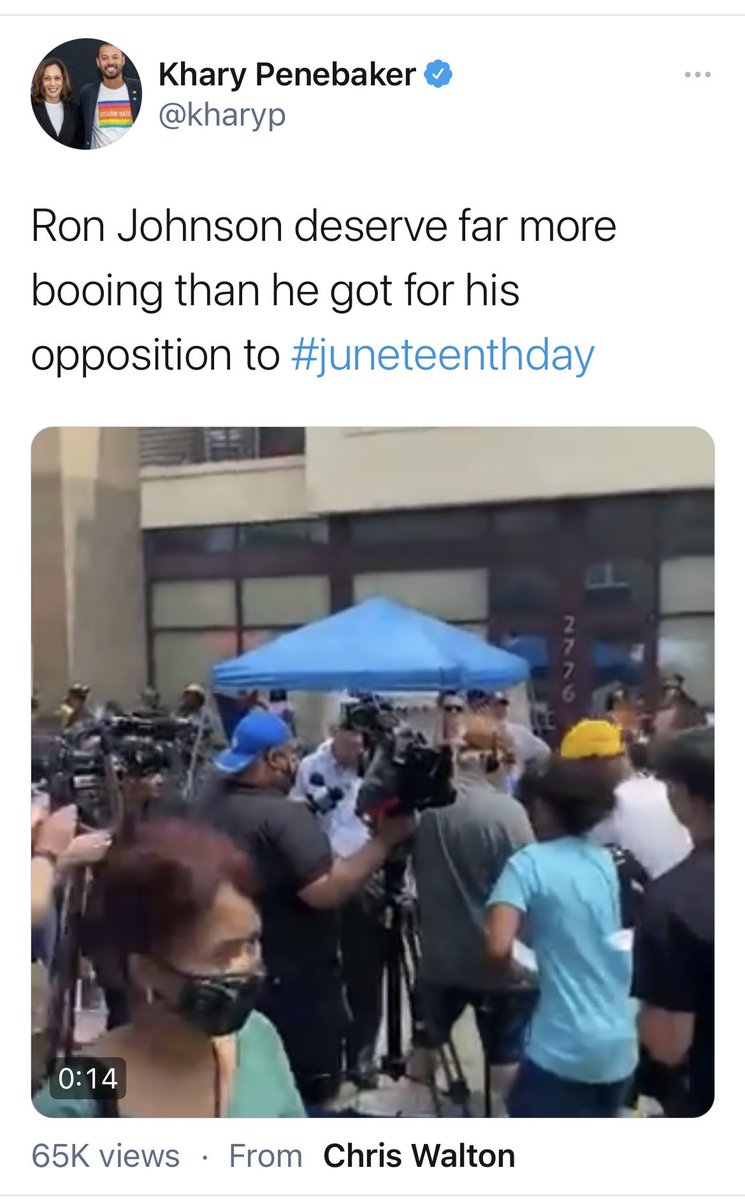Image resolution: width=745 pixels, height=1200 pixels.
Task: Tap building number 2776 in video
Action: (x=569, y=657)
